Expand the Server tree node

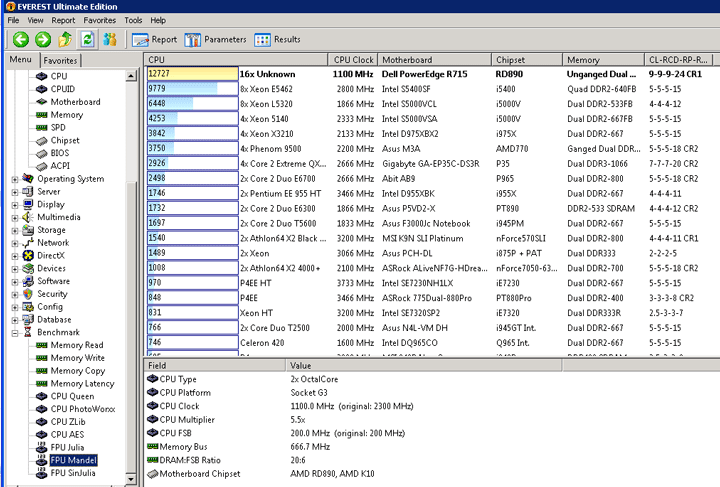15,192
